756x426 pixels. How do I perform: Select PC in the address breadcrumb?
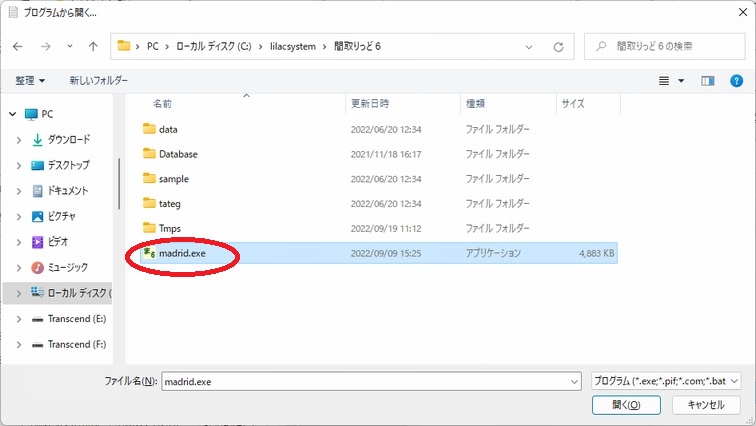tap(152, 46)
